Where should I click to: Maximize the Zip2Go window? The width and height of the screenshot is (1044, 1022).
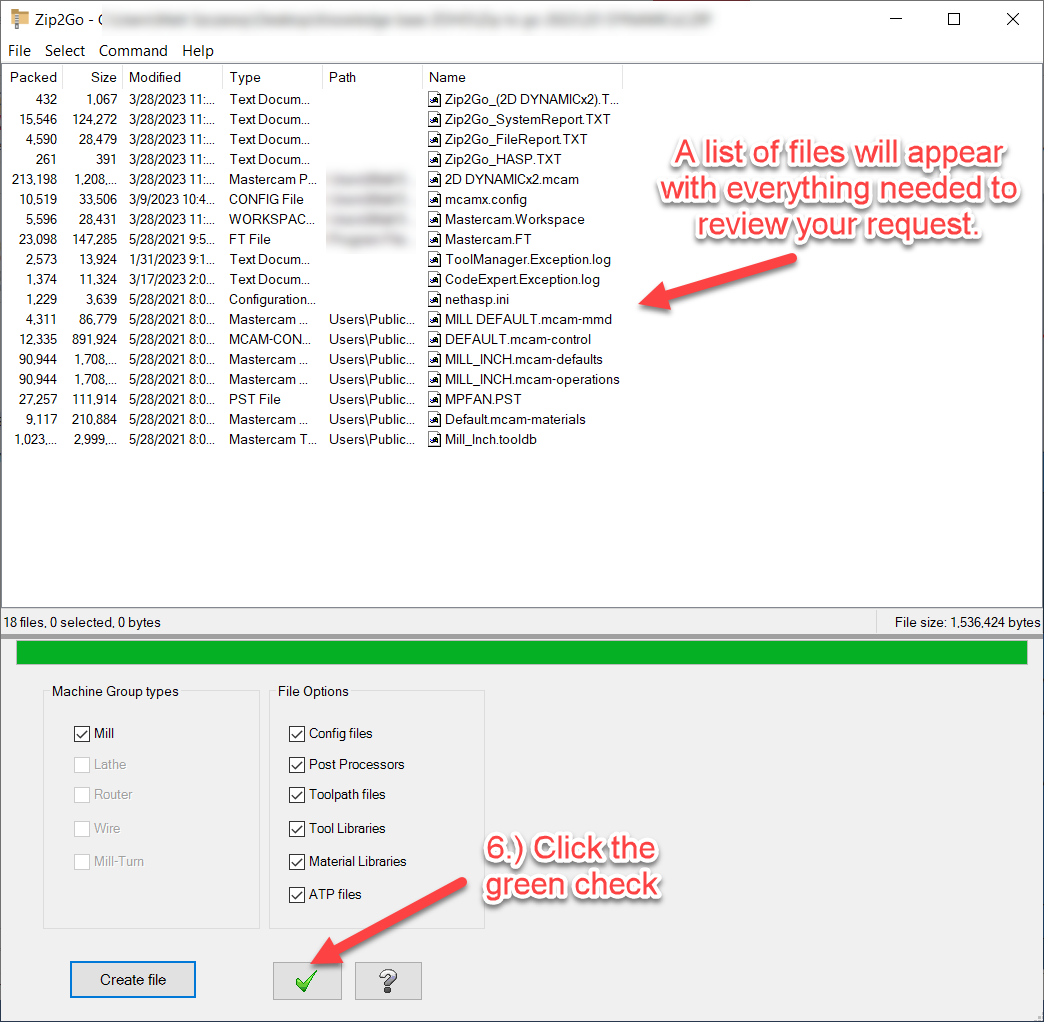(954, 19)
